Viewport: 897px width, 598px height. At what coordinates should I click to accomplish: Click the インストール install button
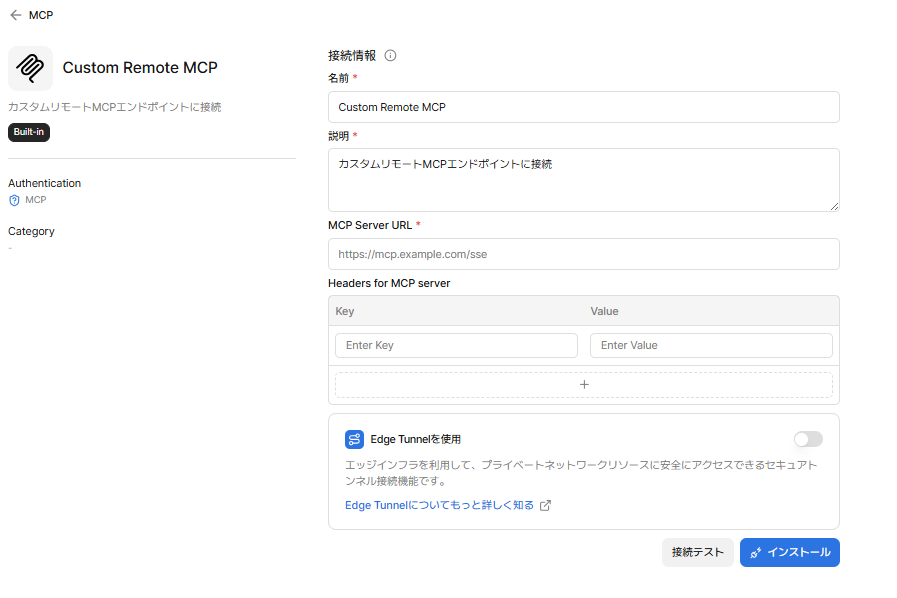(789, 552)
